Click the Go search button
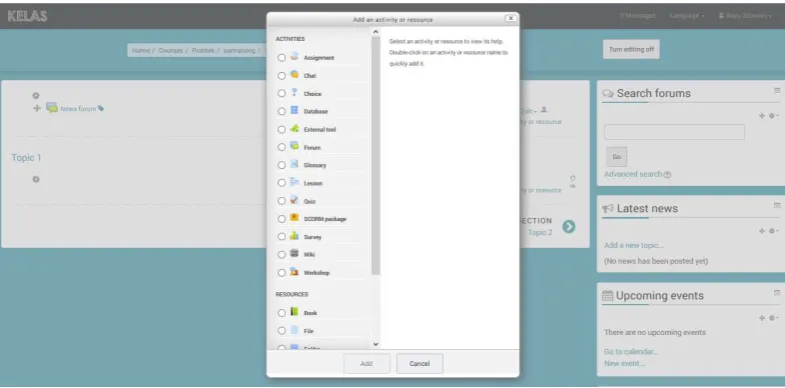Screen dimensions: 785x388 pyautogui.click(x=617, y=157)
